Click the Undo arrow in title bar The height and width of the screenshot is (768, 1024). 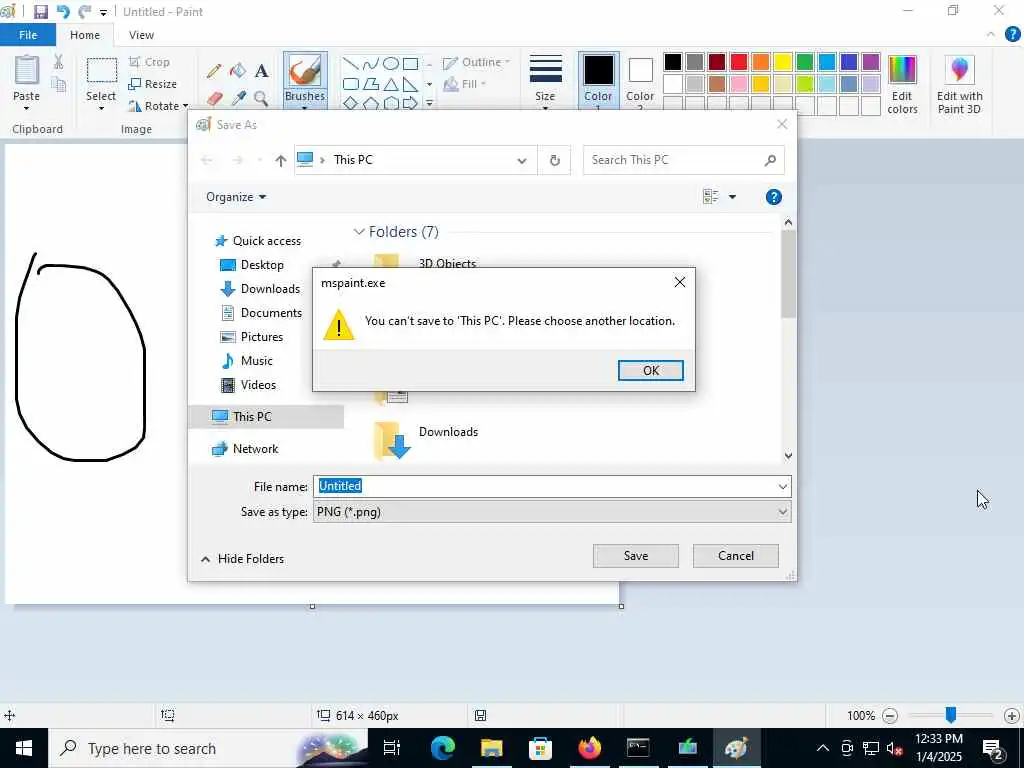(63, 12)
